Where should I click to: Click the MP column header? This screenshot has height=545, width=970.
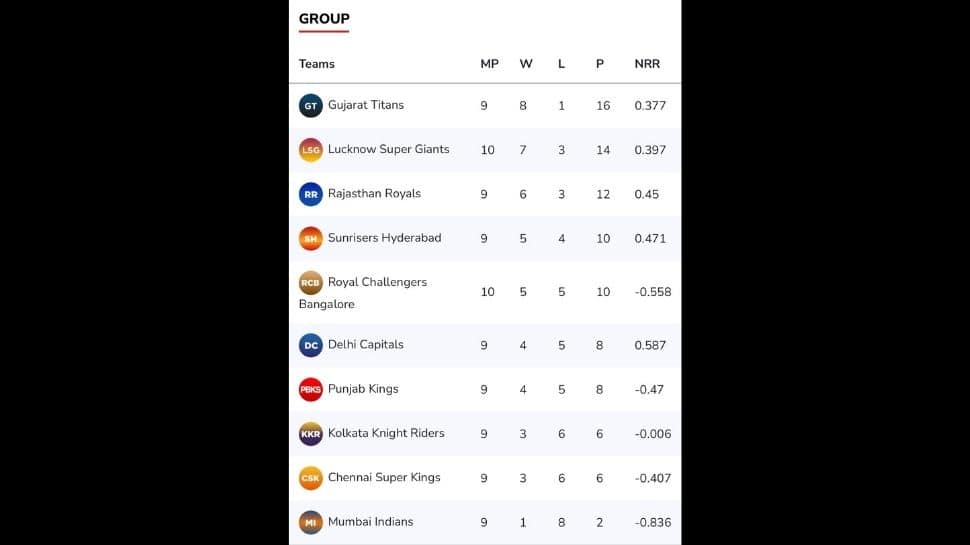[489, 64]
